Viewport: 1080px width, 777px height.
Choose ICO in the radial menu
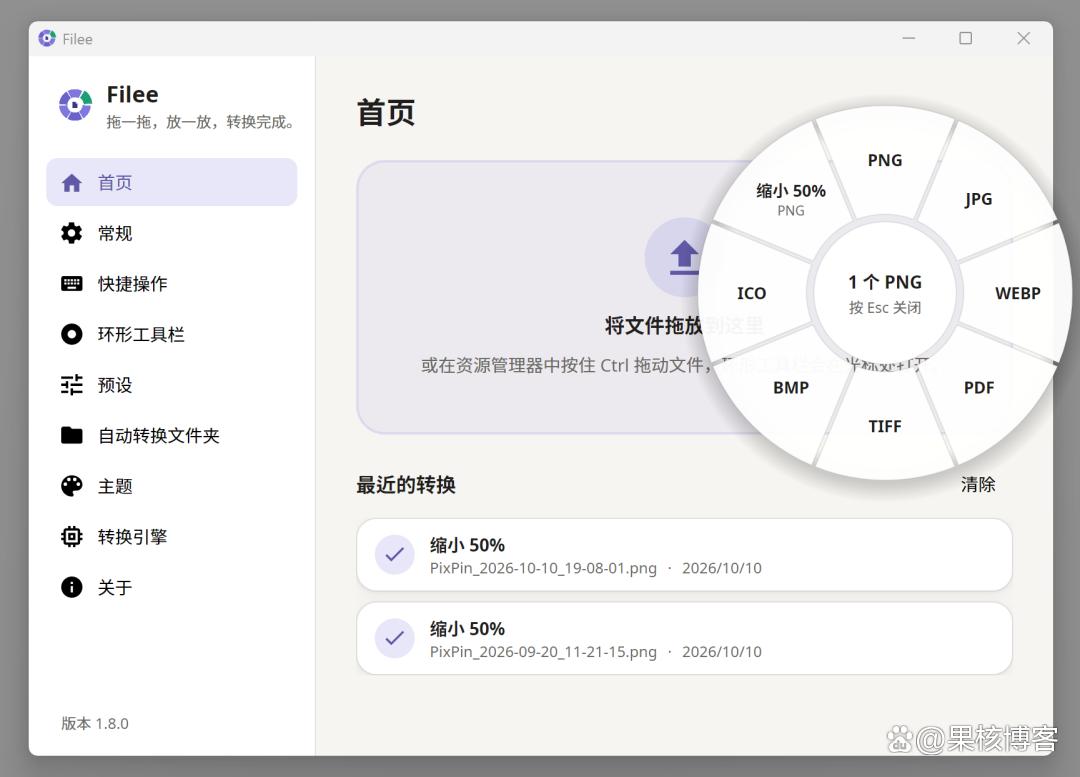pyautogui.click(x=751, y=293)
